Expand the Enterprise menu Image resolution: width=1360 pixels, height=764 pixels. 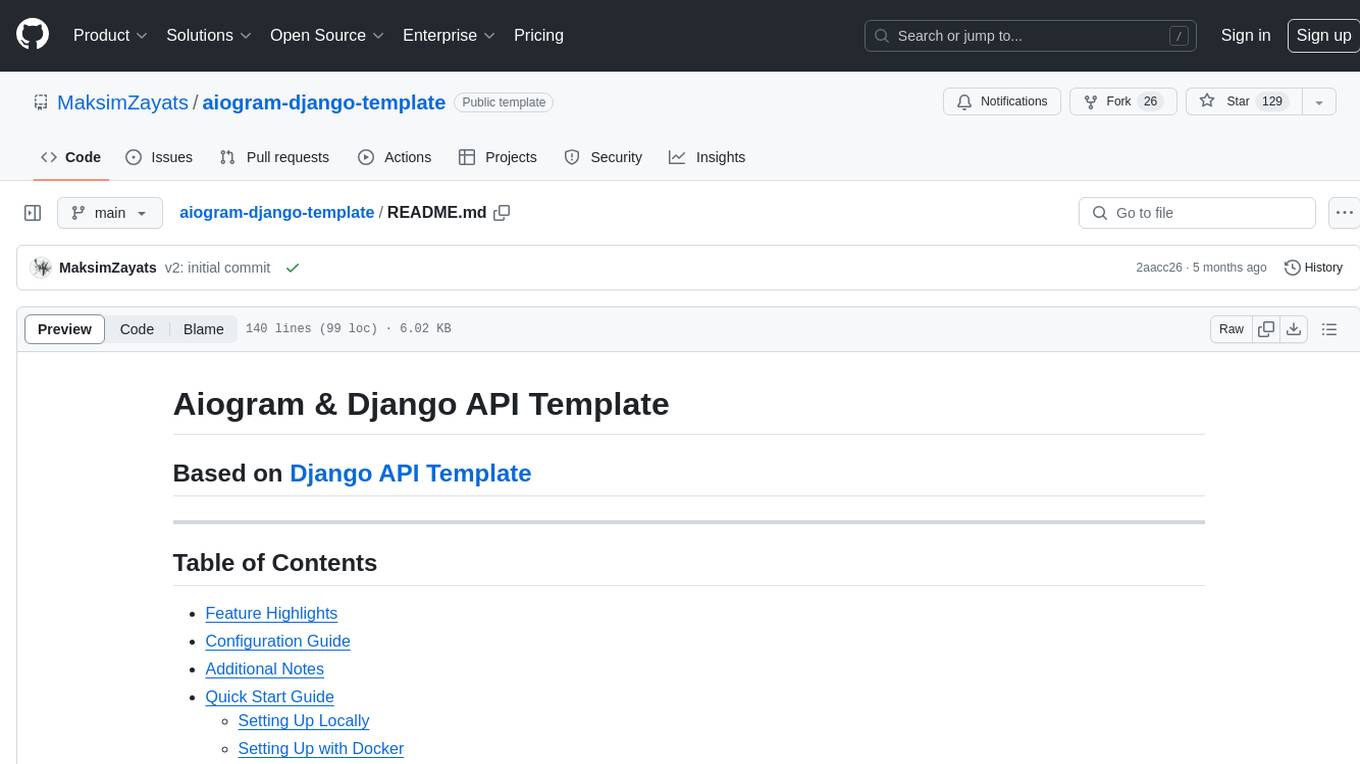pyautogui.click(x=449, y=35)
